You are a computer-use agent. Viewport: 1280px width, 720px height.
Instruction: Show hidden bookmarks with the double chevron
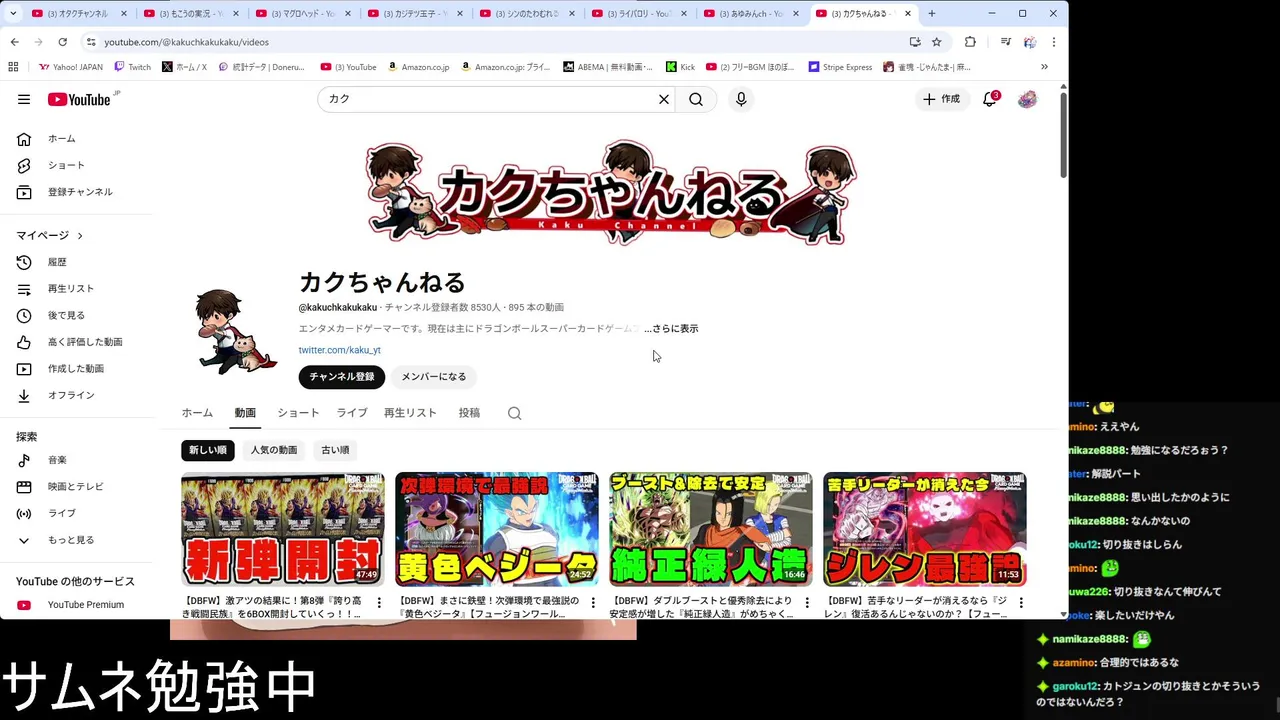1045,67
